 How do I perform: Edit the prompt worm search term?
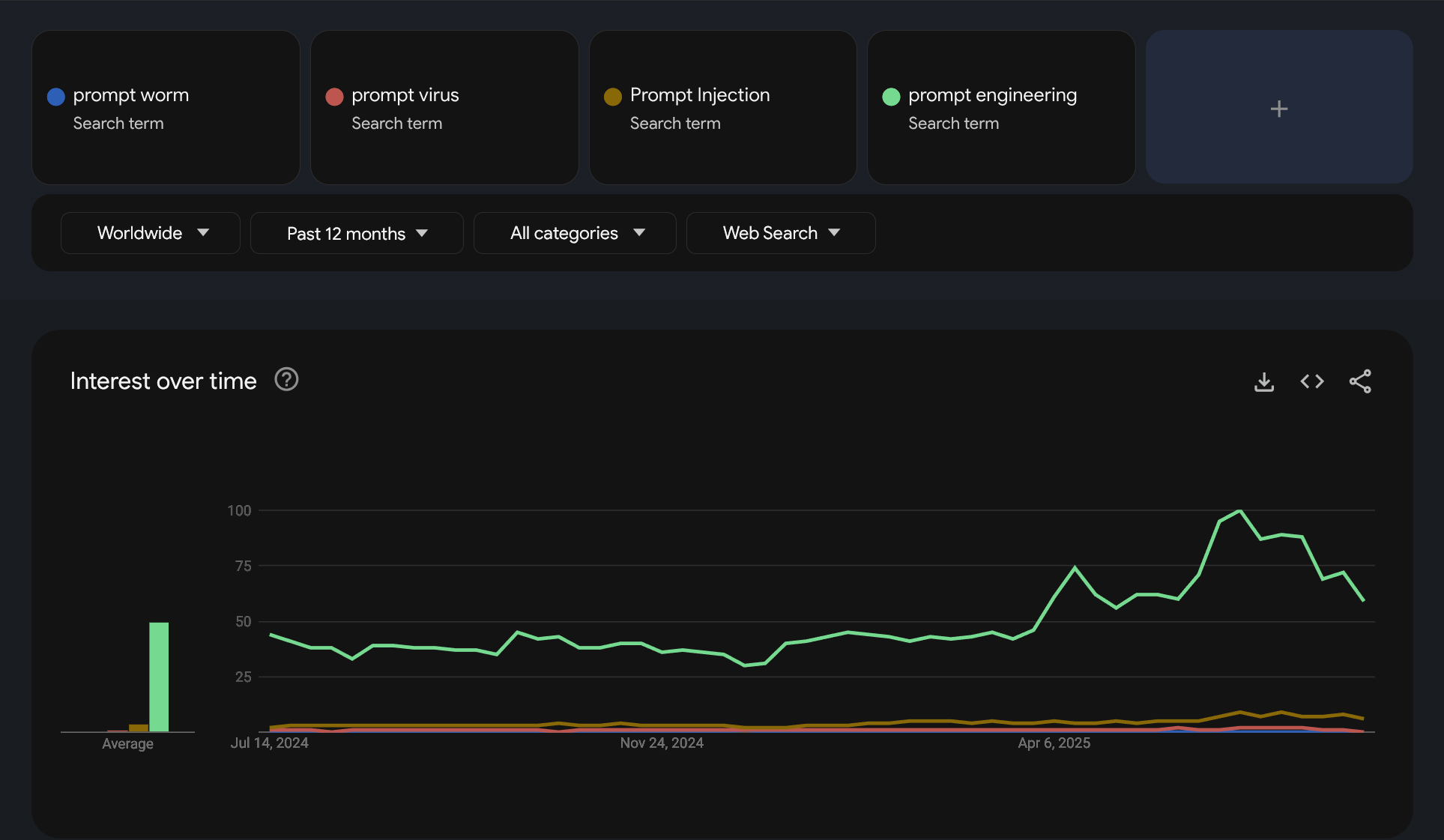click(131, 95)
